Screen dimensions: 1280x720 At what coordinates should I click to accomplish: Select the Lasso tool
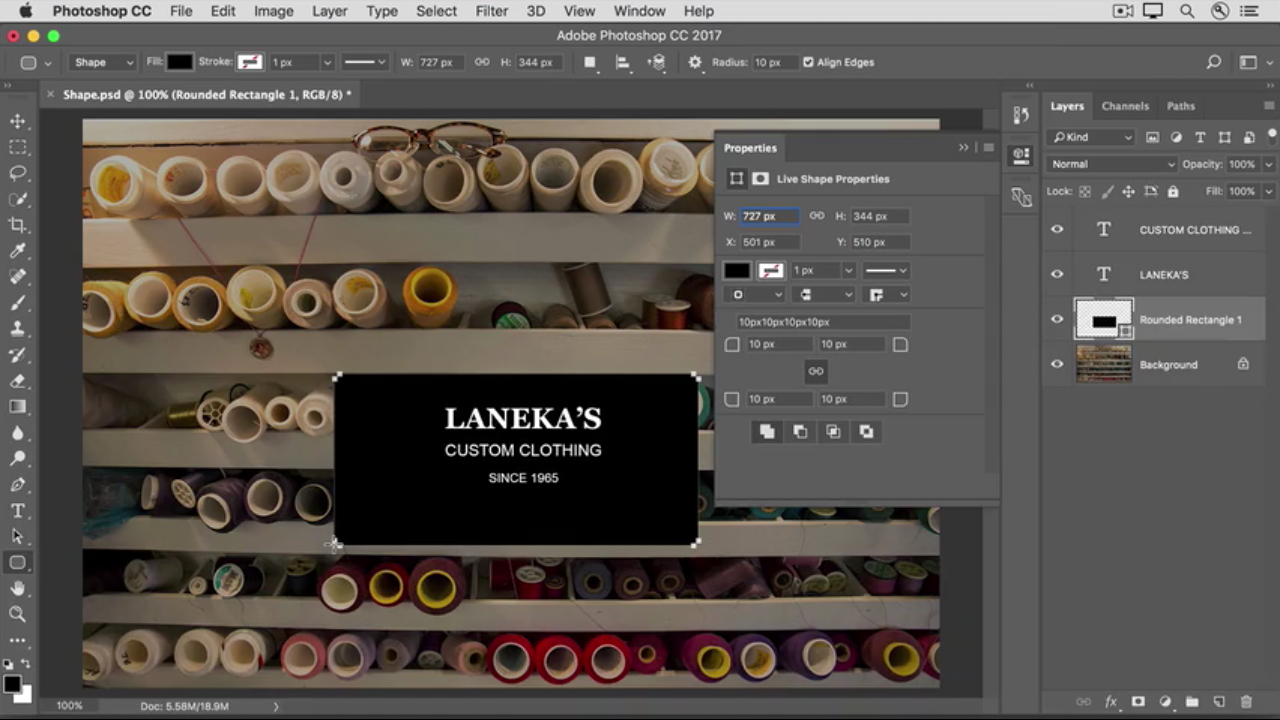(x=18, y=173)
